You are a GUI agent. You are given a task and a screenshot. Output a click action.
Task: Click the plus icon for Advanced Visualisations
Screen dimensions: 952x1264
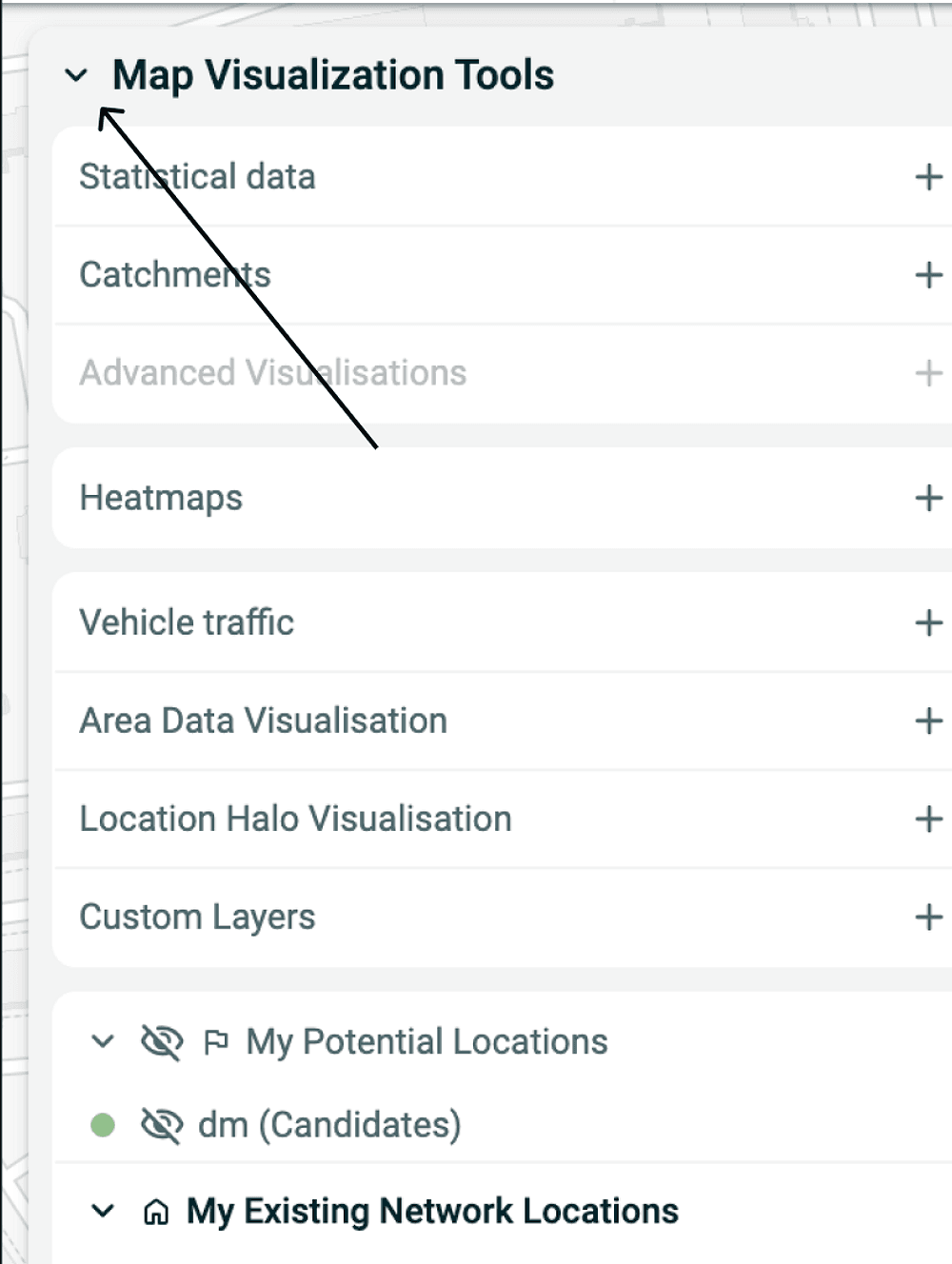928,373
